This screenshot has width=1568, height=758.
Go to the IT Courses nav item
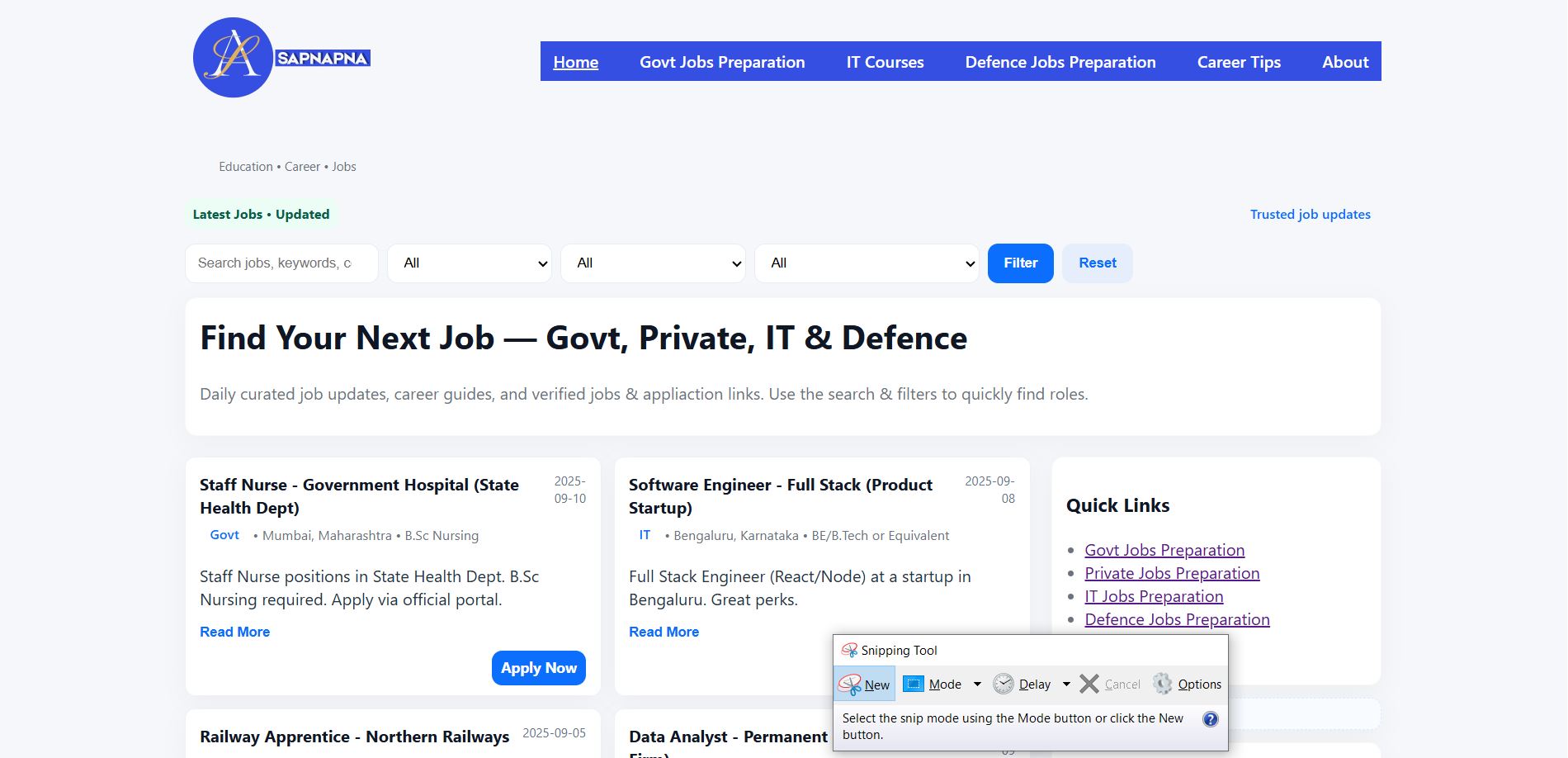885,62
